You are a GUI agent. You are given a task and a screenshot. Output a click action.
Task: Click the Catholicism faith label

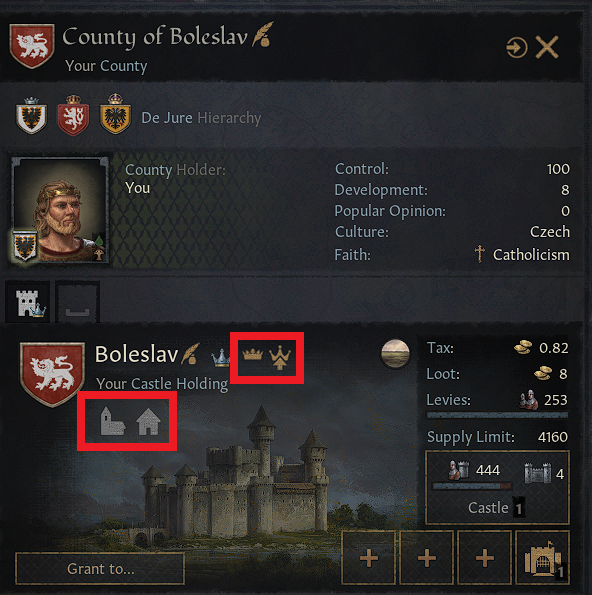coord(531,255)
